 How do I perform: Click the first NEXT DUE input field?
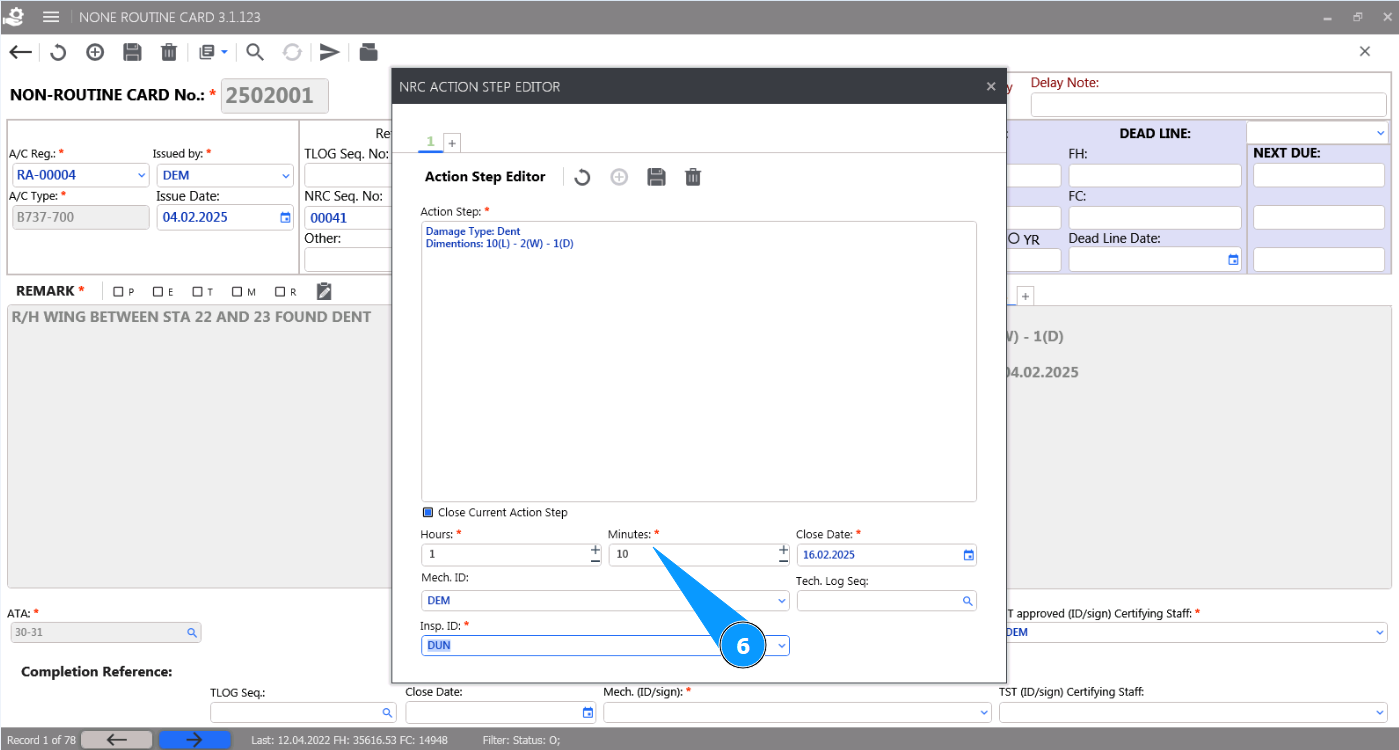click(x=1319, y=176)
